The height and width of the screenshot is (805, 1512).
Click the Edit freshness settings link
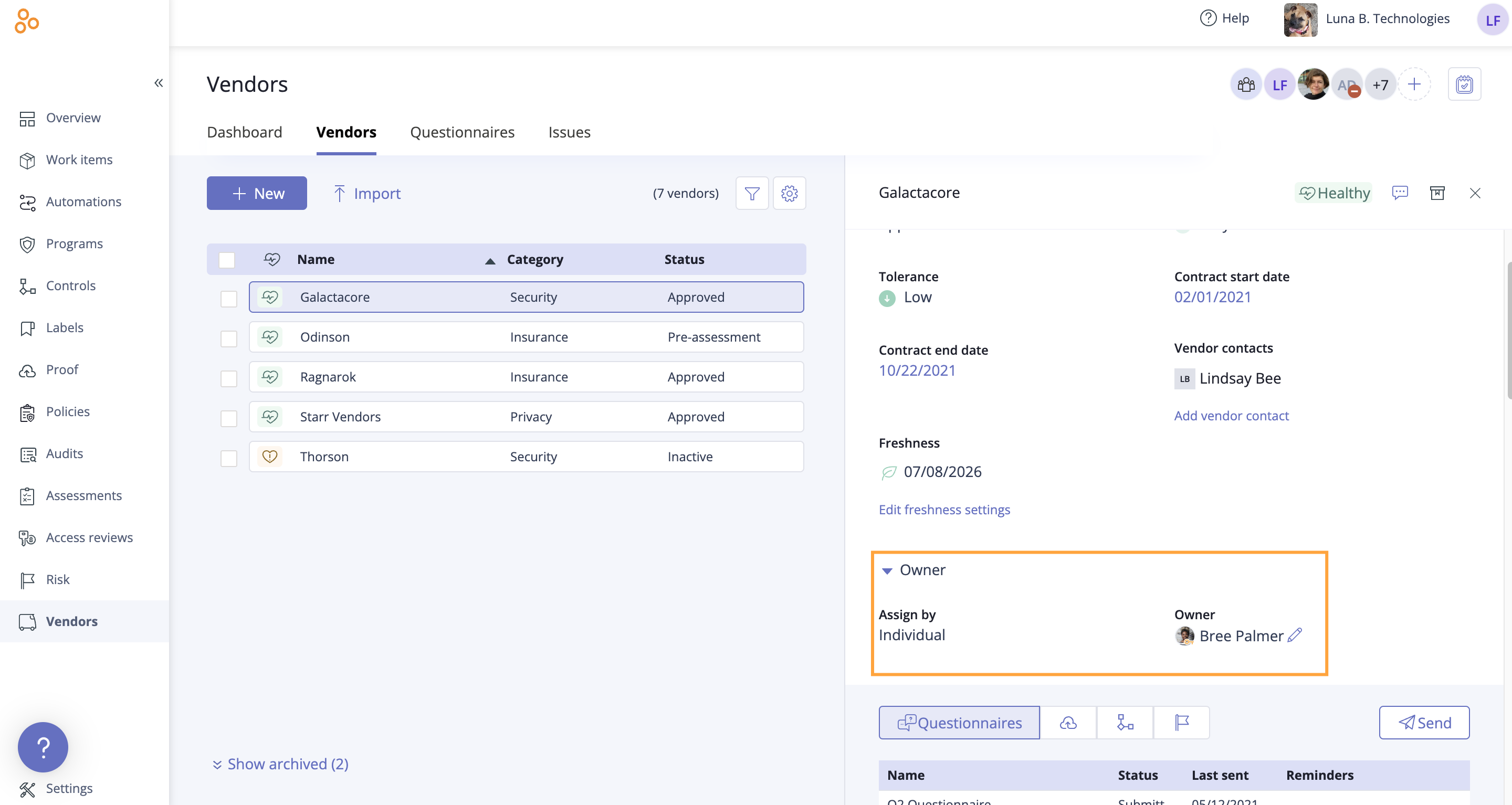coord(944,509)
